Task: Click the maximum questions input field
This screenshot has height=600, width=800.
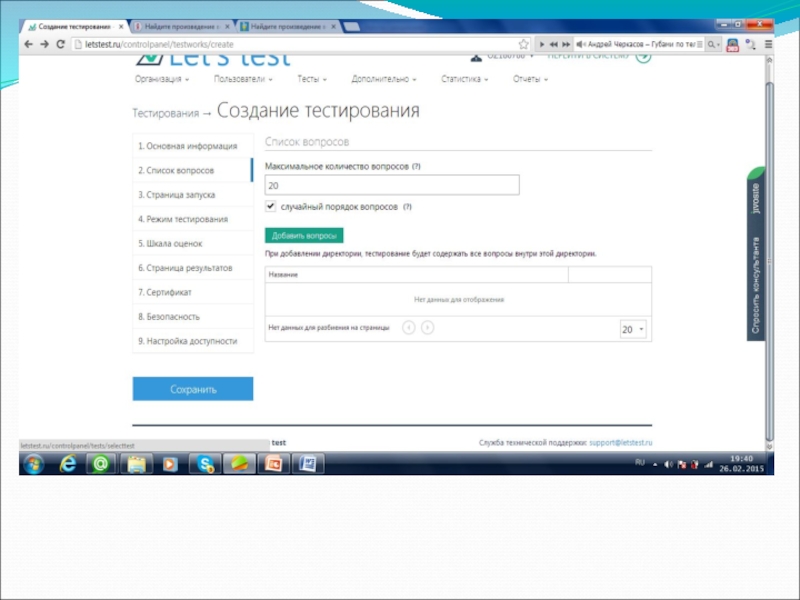Action: click(392, 185)
